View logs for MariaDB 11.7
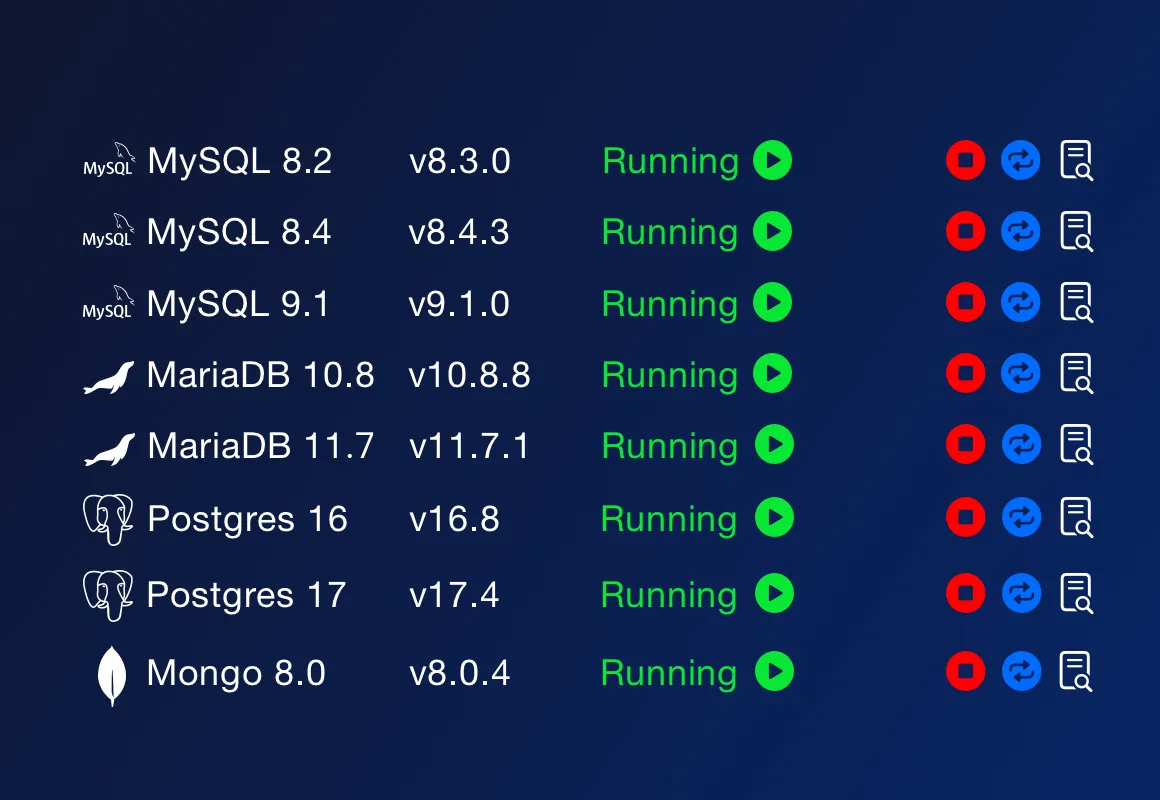This screenshot has width=1160, height=800. [x=1076, y=445]
